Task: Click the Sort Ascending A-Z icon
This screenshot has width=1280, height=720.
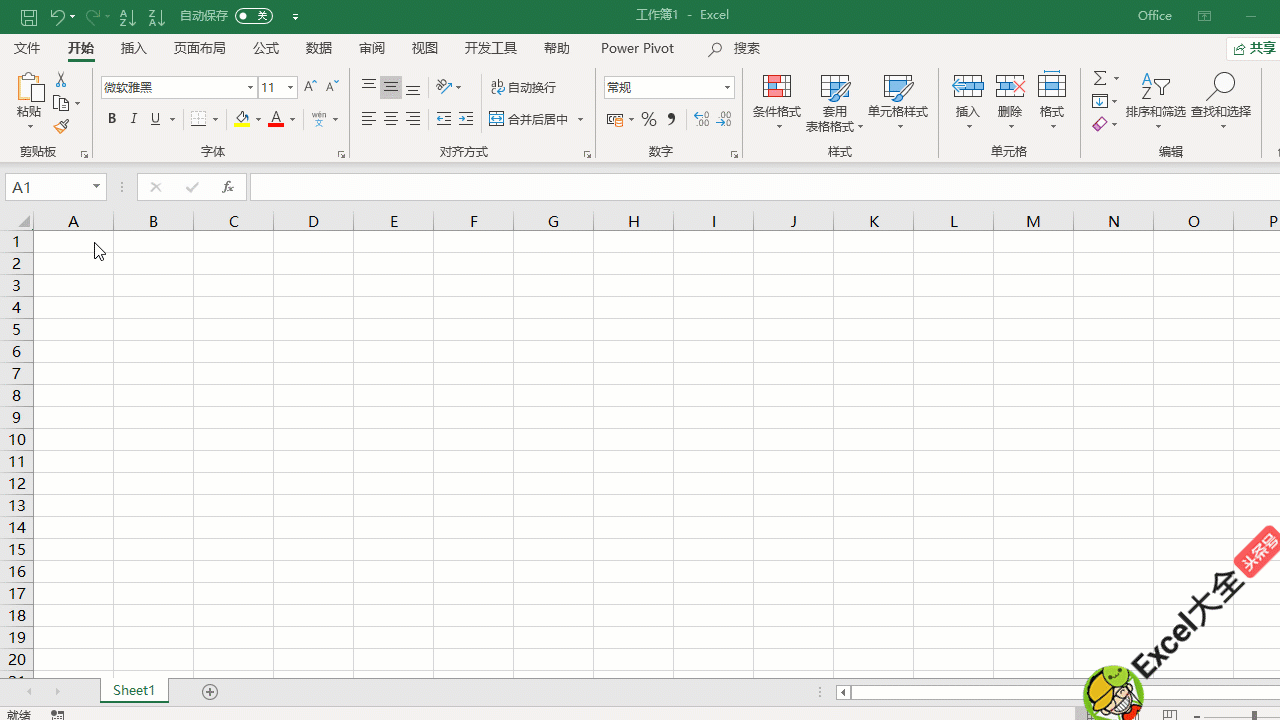Action: [x=127, y=17]
